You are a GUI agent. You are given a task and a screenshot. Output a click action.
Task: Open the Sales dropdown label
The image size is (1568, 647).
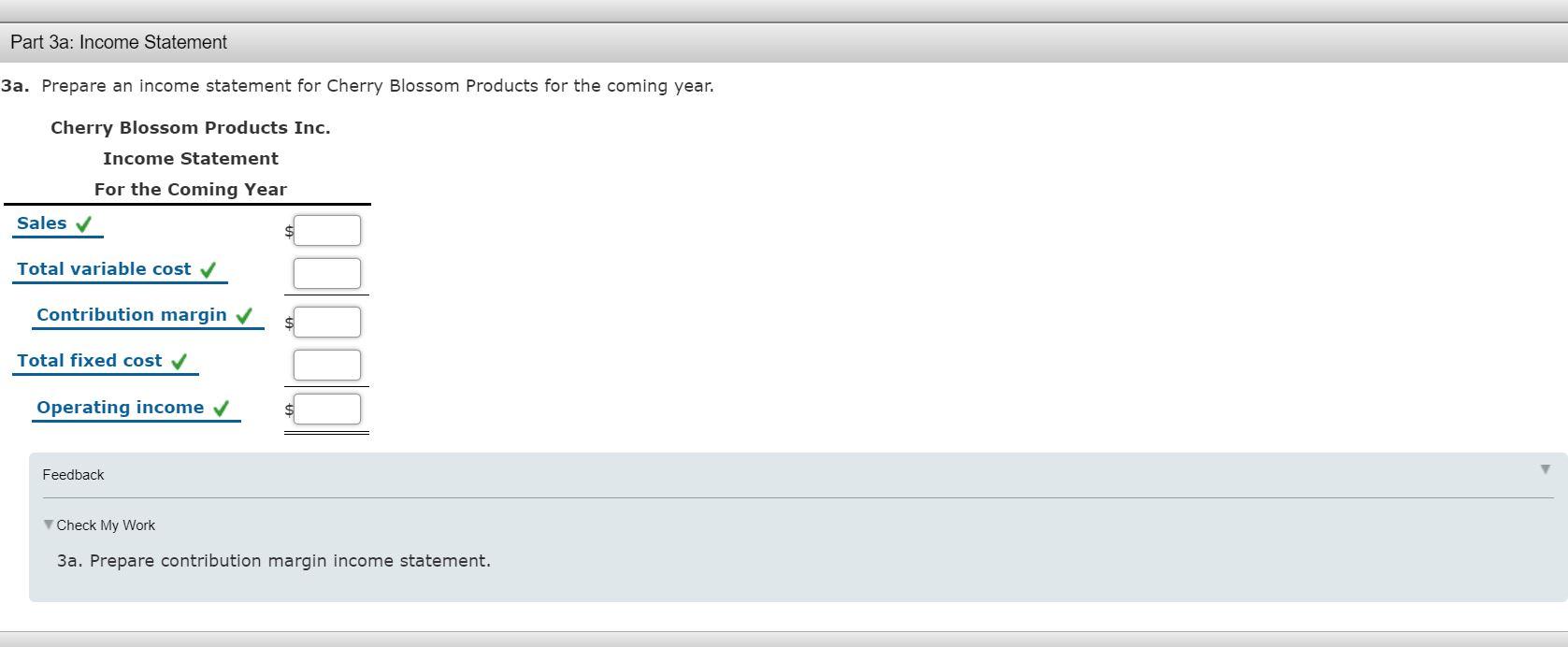(x=41, y=223)
